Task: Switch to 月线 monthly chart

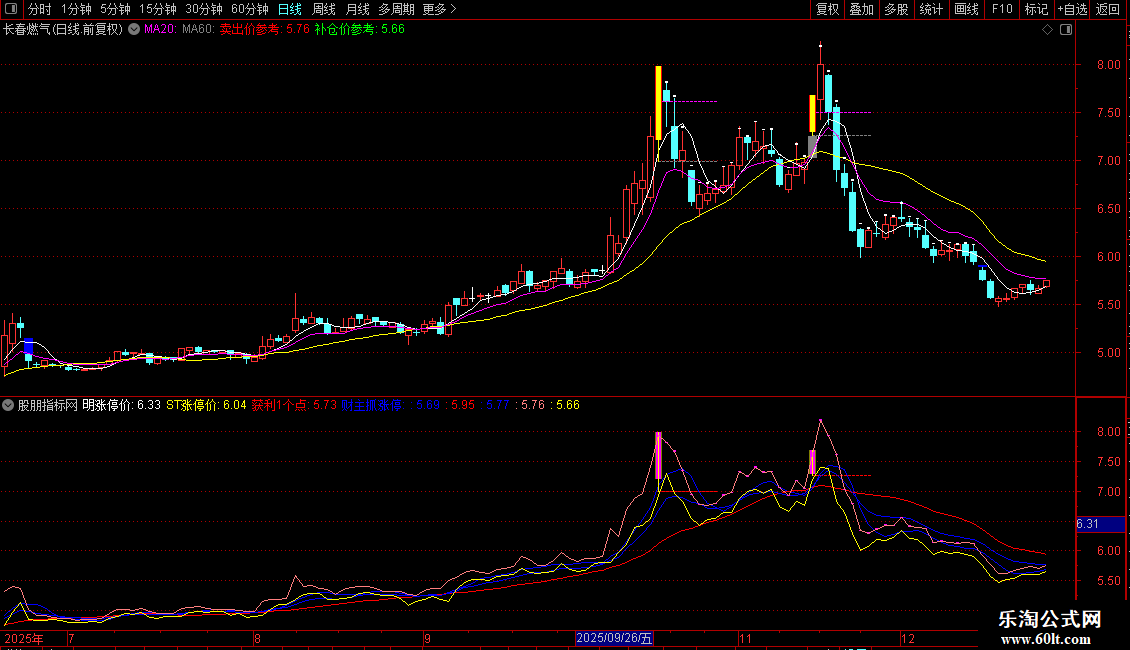Action: click(357, 9)
